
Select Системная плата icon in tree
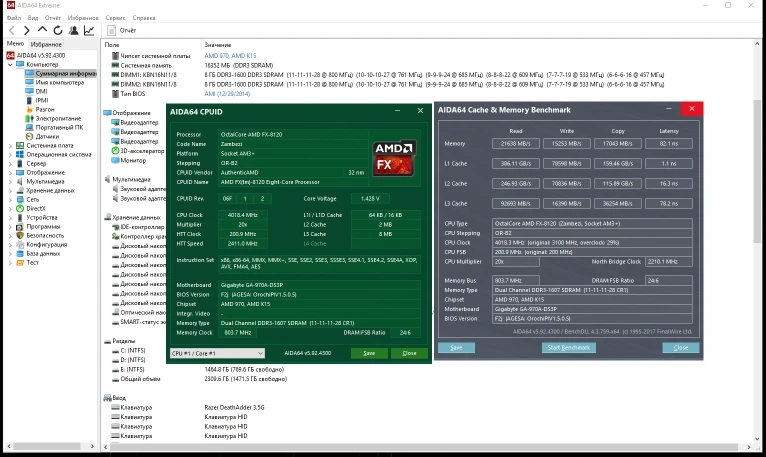(20, 145)
